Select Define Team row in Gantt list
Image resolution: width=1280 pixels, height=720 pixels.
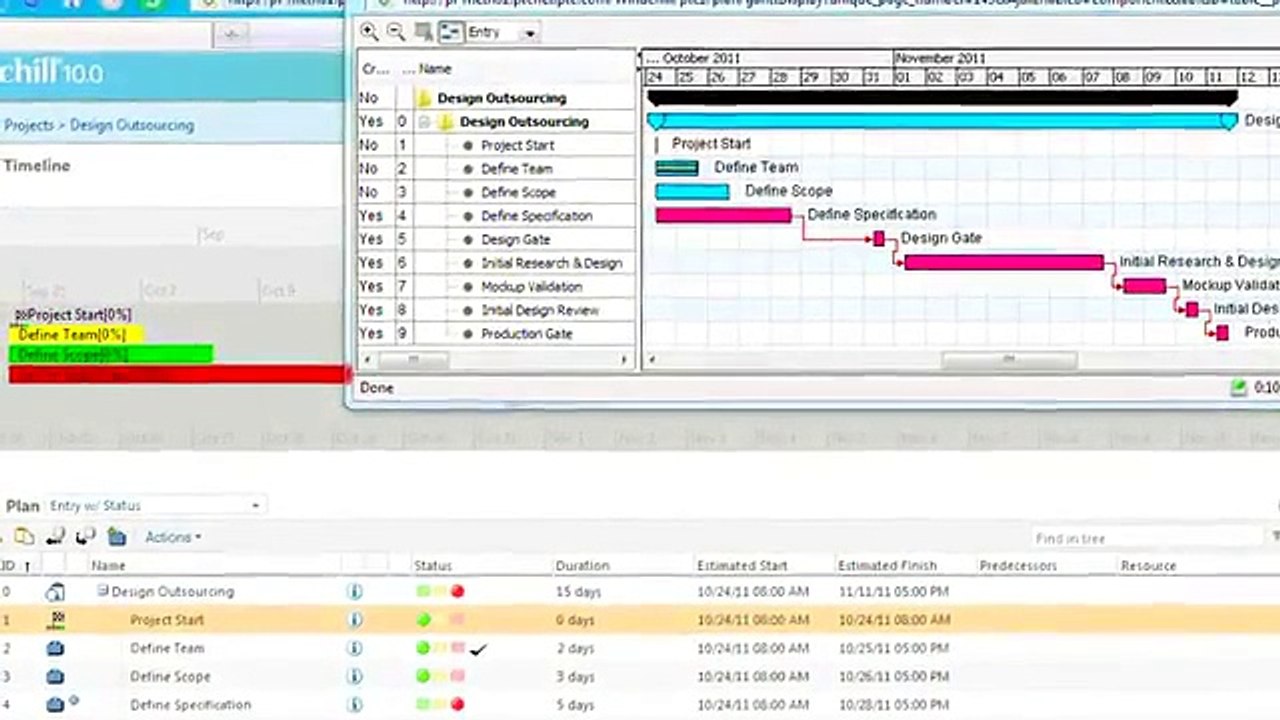tap(497, 169)
